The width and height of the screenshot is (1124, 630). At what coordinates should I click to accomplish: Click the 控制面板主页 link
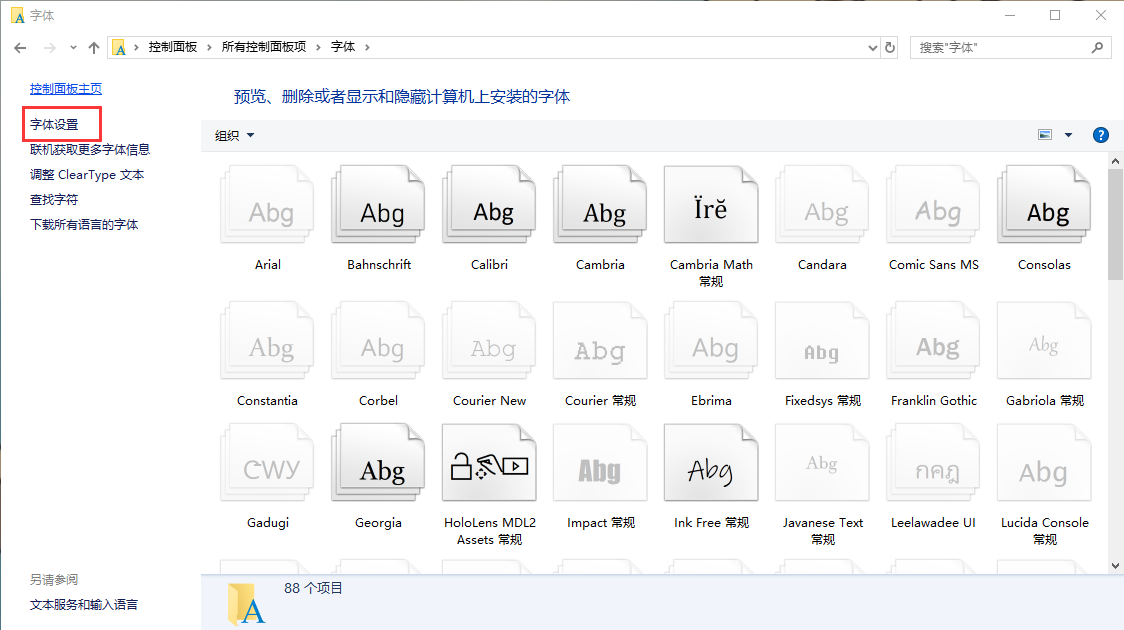[x=66, y=89]
